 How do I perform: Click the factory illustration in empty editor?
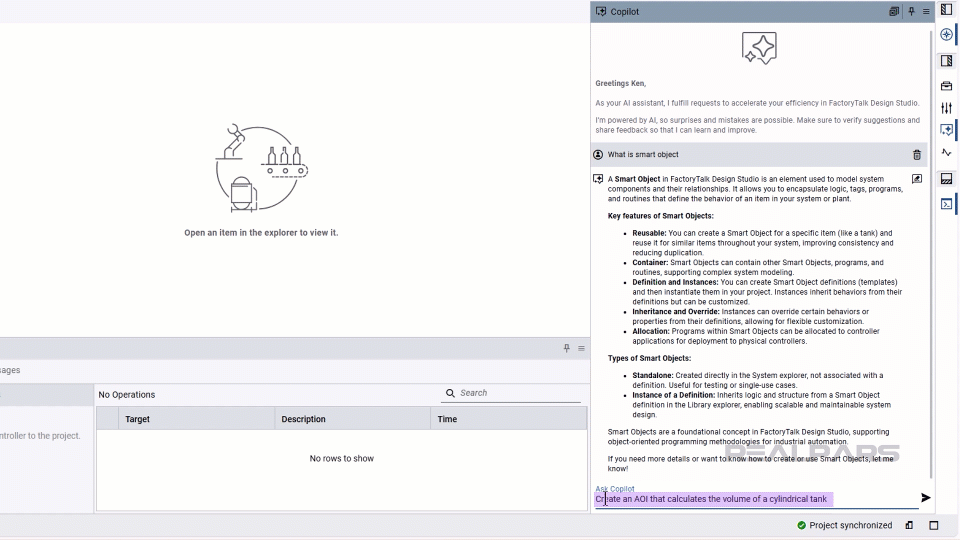coord(261,168)
